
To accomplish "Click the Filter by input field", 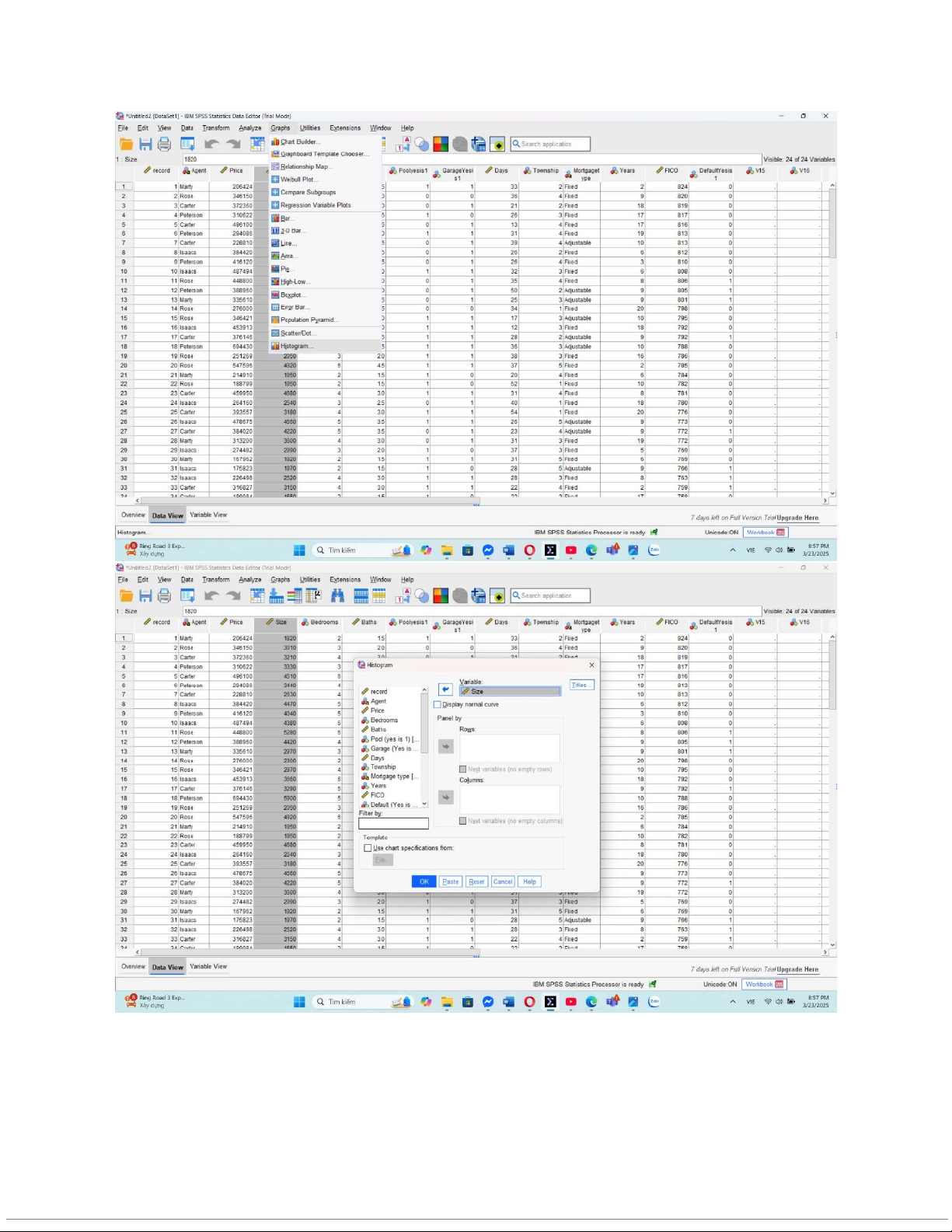I will click(393, 823).
